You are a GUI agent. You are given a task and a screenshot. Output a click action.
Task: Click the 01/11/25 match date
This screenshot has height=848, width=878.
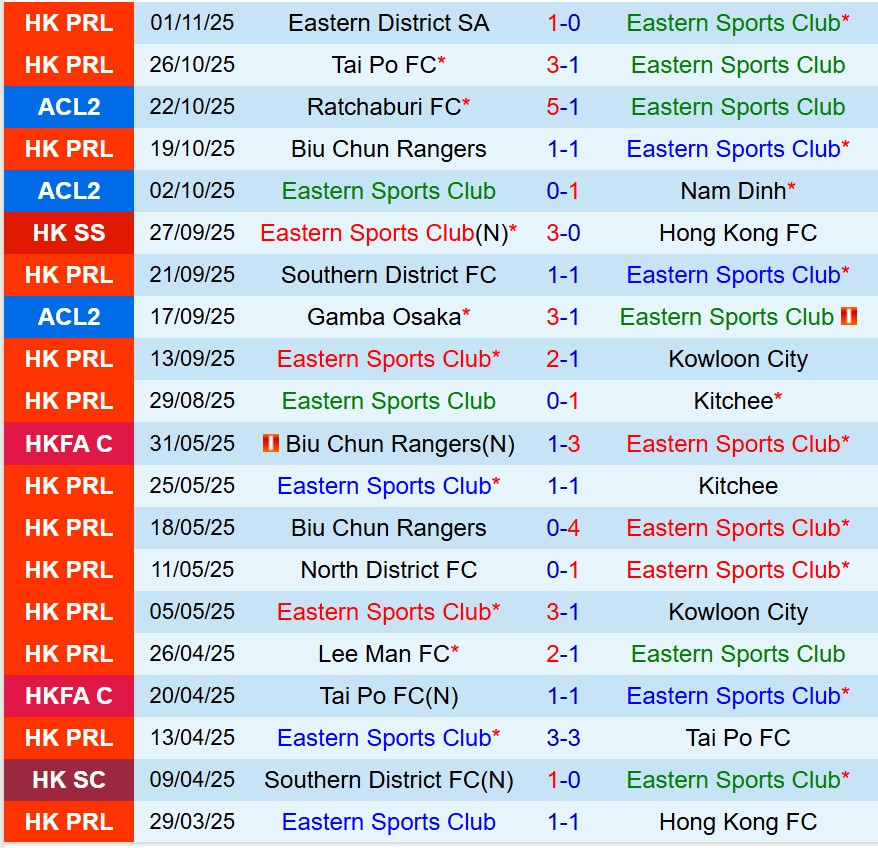click(193, 23)
